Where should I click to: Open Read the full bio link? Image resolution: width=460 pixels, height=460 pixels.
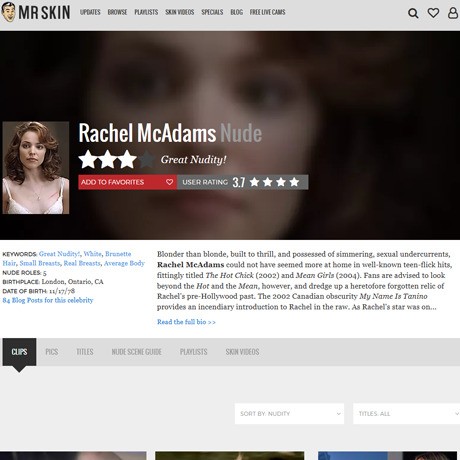(186, 322)
